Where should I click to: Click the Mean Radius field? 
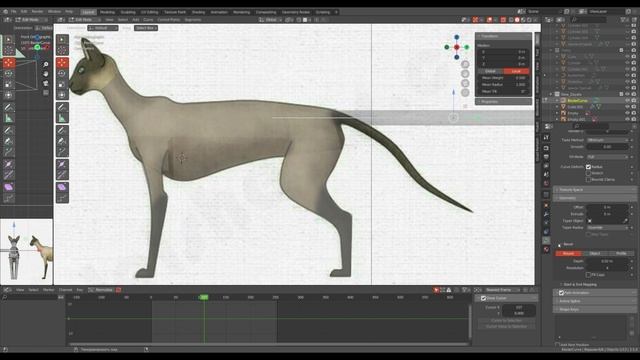[503, 84]
